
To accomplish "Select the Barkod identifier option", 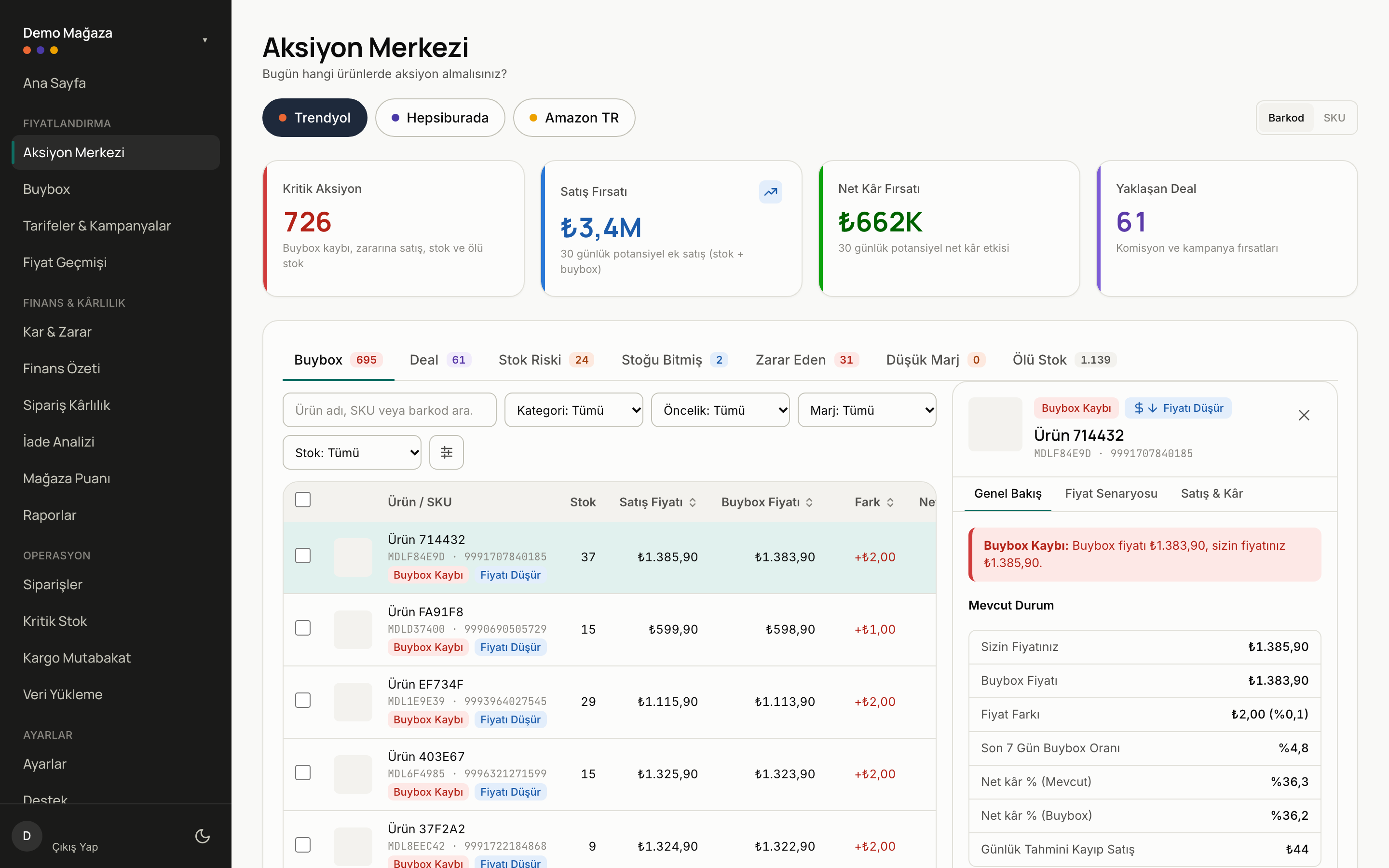I will coord(1286,118).
